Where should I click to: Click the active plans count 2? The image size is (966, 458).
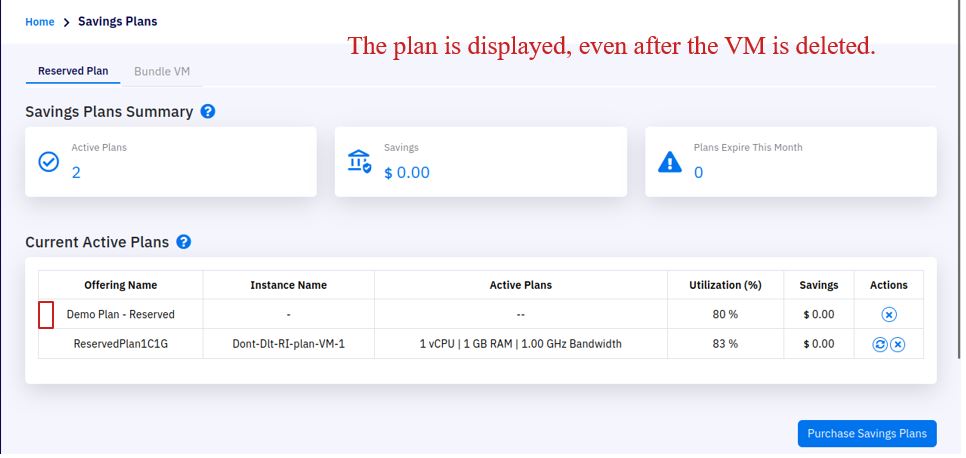point(76,173)
